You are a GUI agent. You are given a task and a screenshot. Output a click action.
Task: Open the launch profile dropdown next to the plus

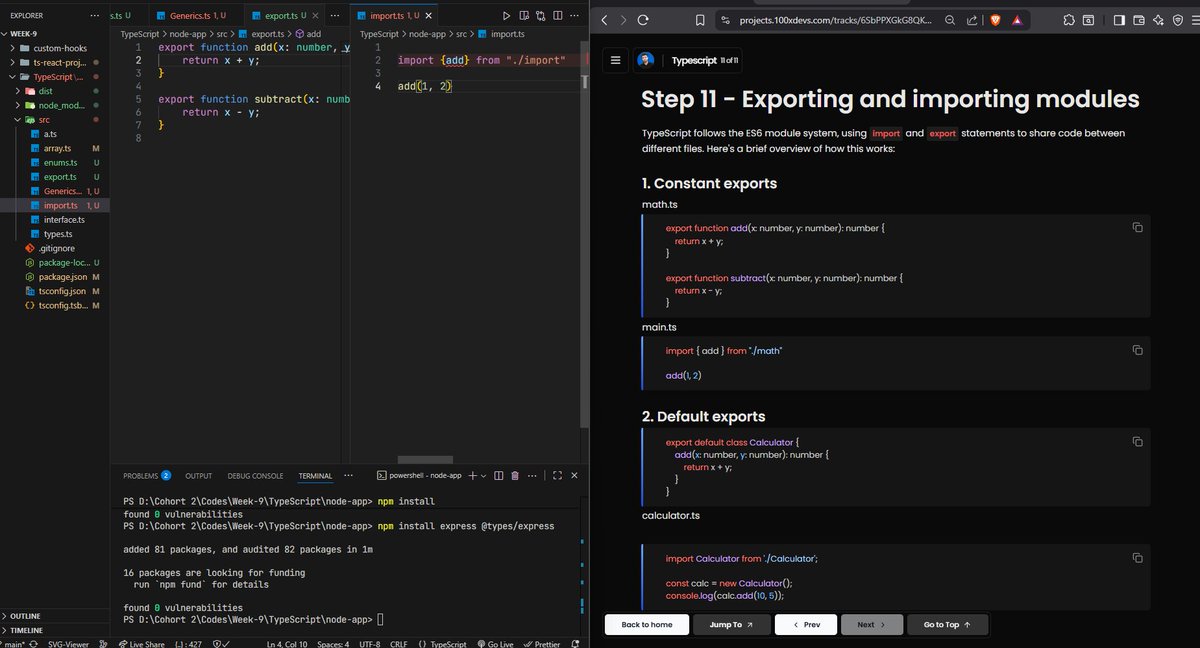point(484,476)
